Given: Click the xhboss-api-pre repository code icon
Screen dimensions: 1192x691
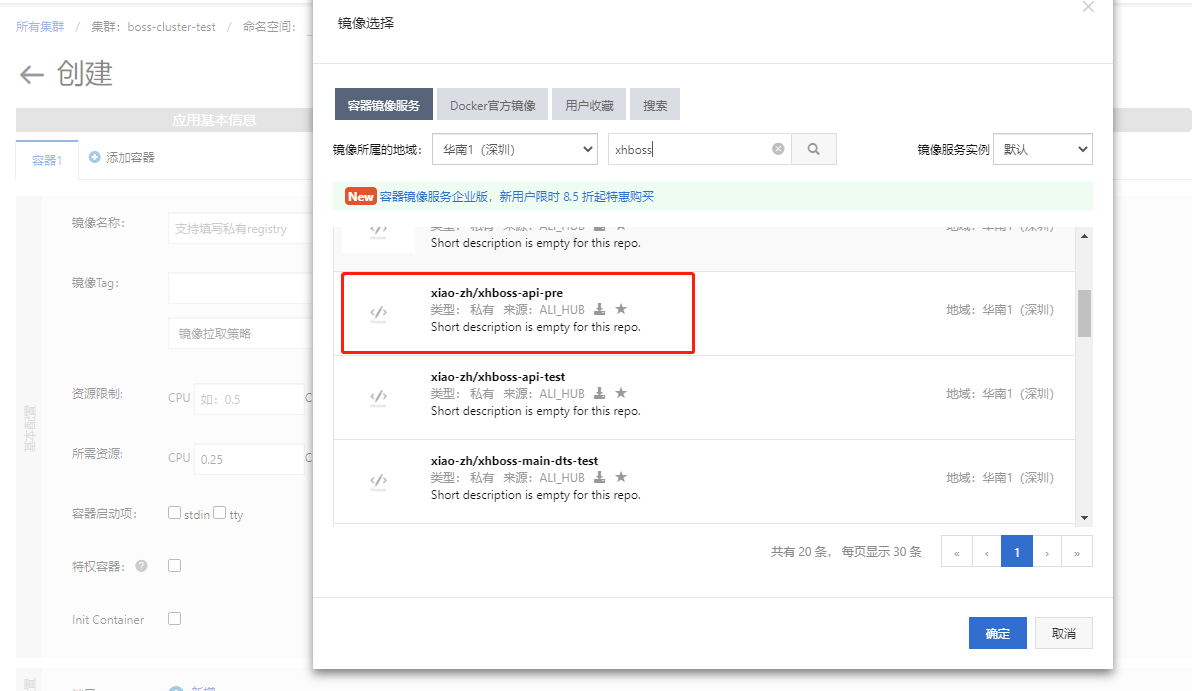Looking at the screenshot, I should (379, 312).
